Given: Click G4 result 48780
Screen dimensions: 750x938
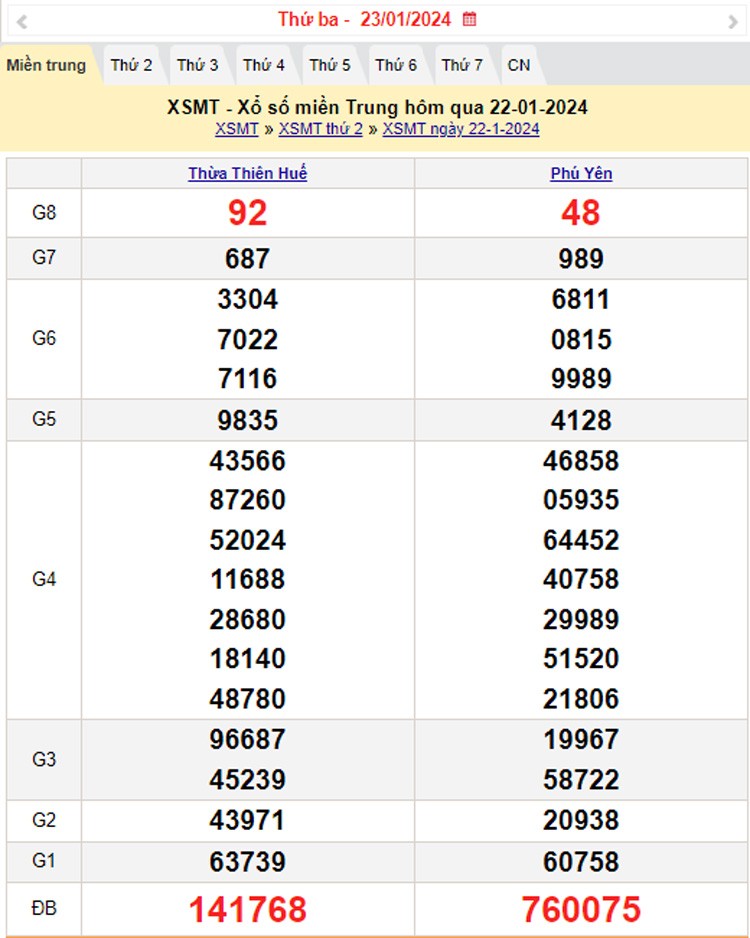Looking at the screenshot, I should click(x=248, y=699).
